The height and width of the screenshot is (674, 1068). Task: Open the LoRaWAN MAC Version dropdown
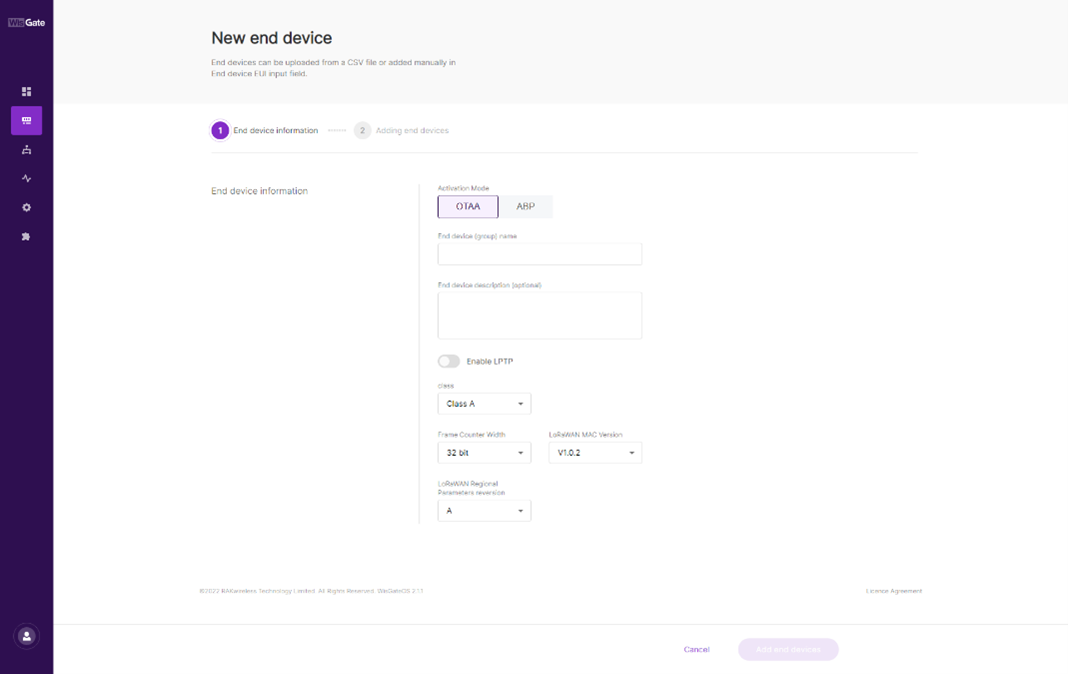click(x=595, y=453)
